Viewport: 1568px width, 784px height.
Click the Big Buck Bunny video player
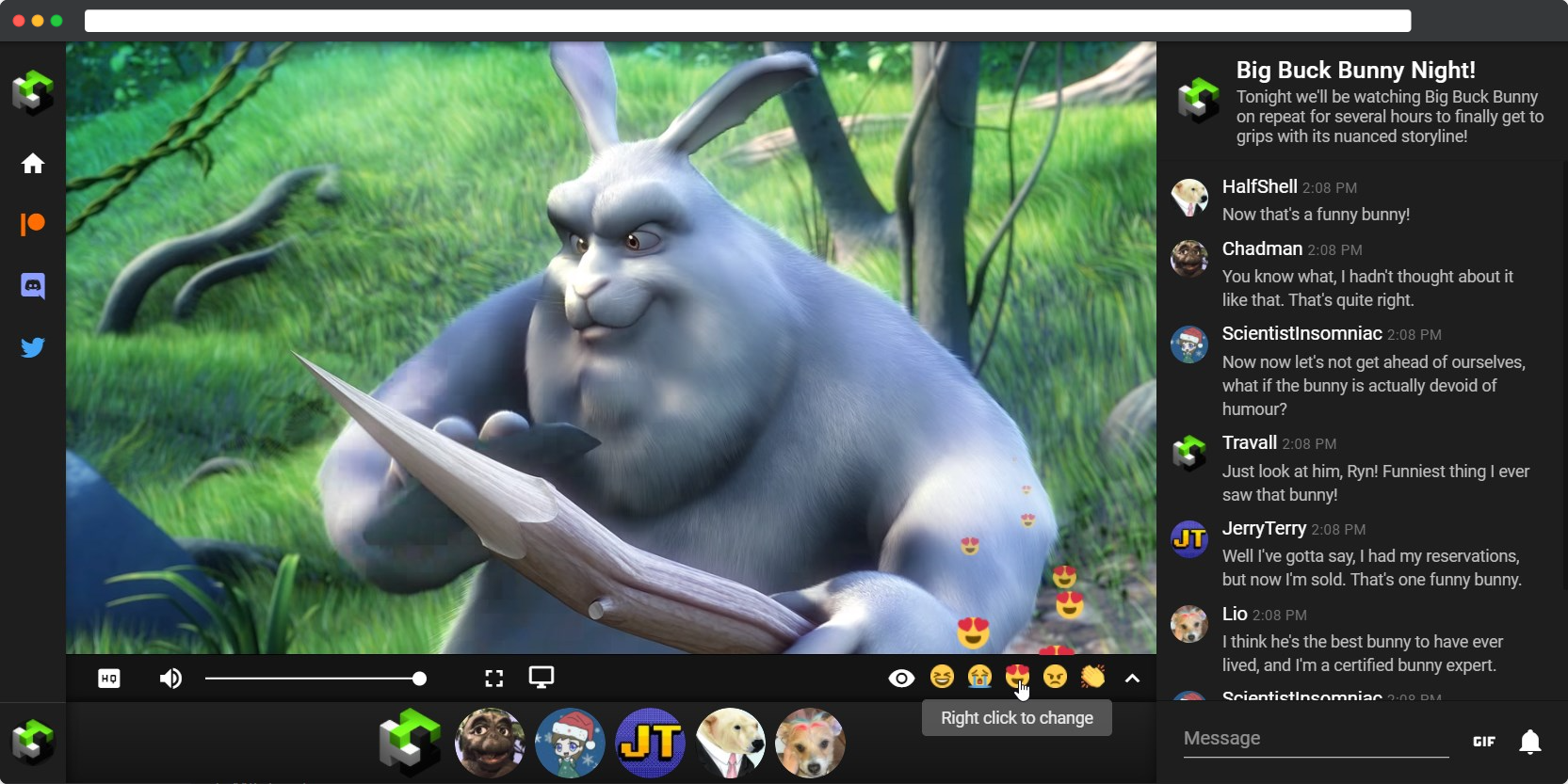[611, 347]
